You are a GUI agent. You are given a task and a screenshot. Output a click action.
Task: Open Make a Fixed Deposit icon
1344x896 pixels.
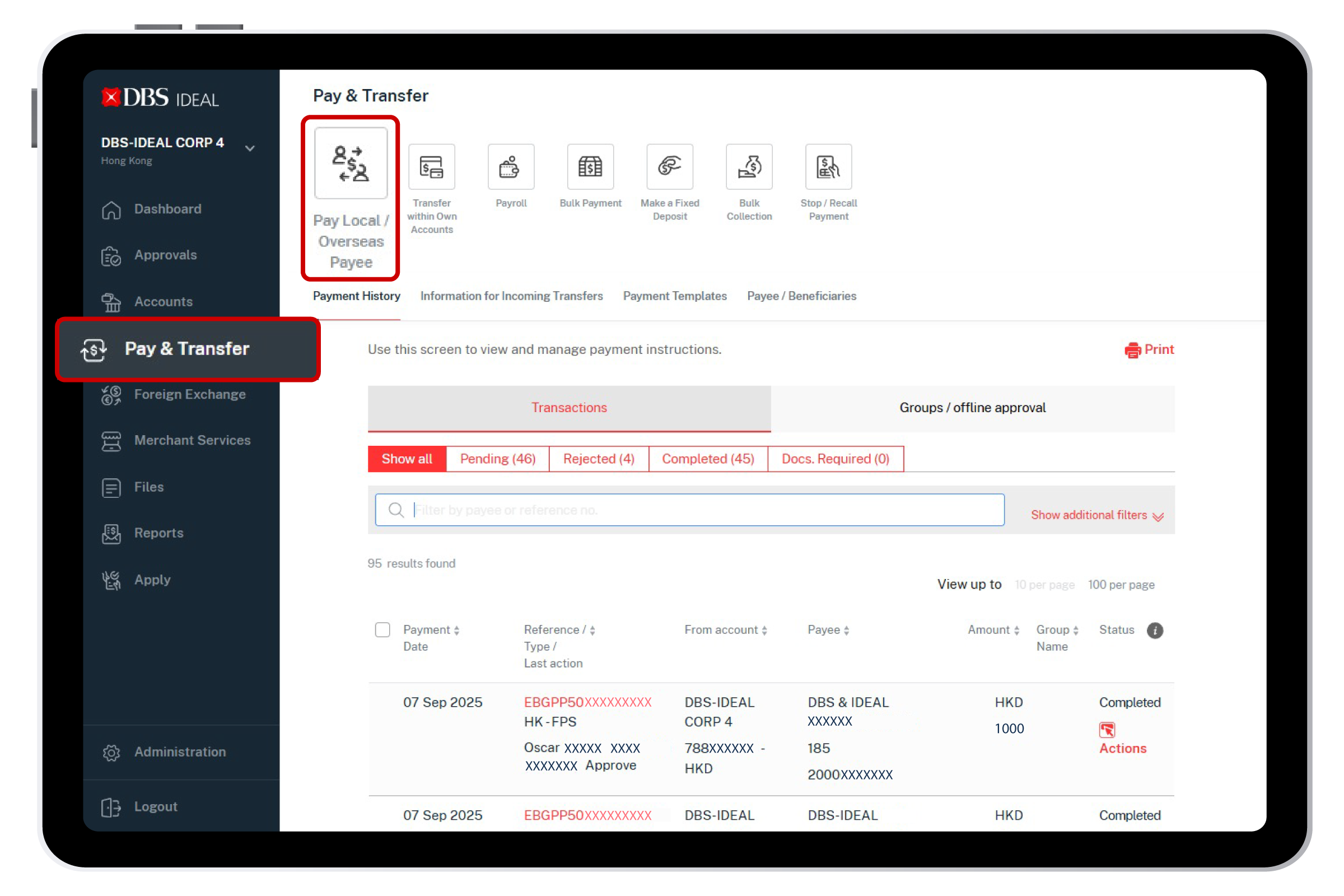click(669, 167)
